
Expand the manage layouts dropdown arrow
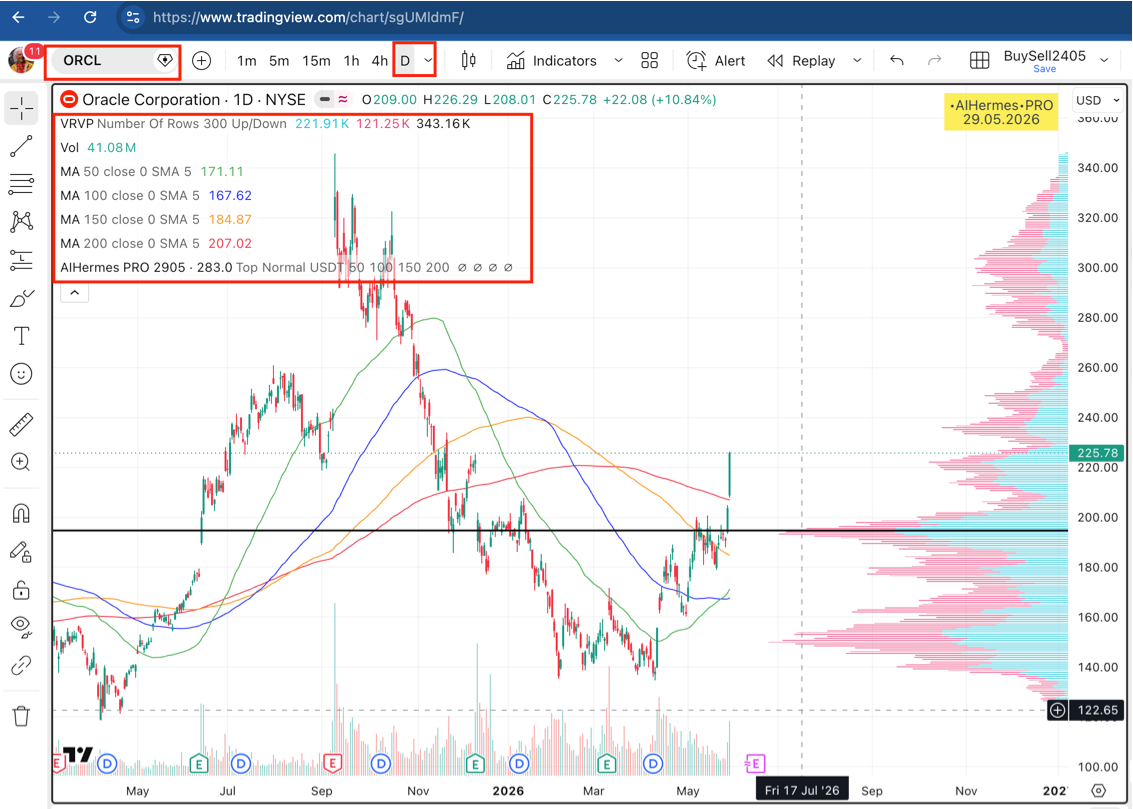tap(1103, 61)
